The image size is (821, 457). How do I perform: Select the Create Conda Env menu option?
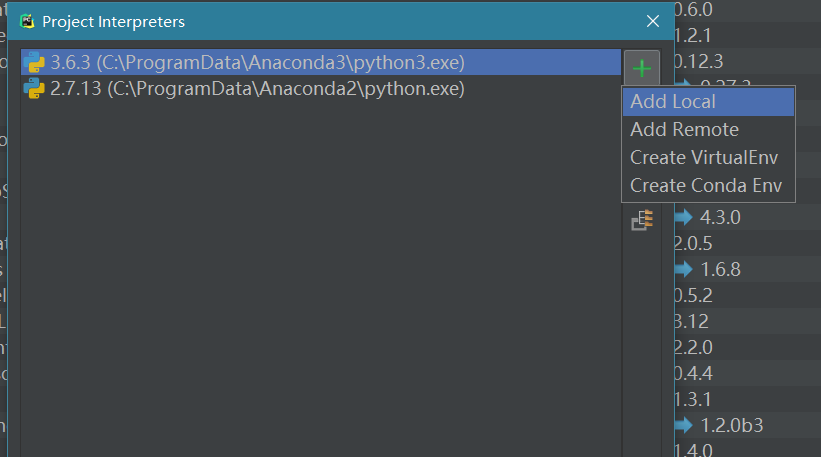pos(706,186)
